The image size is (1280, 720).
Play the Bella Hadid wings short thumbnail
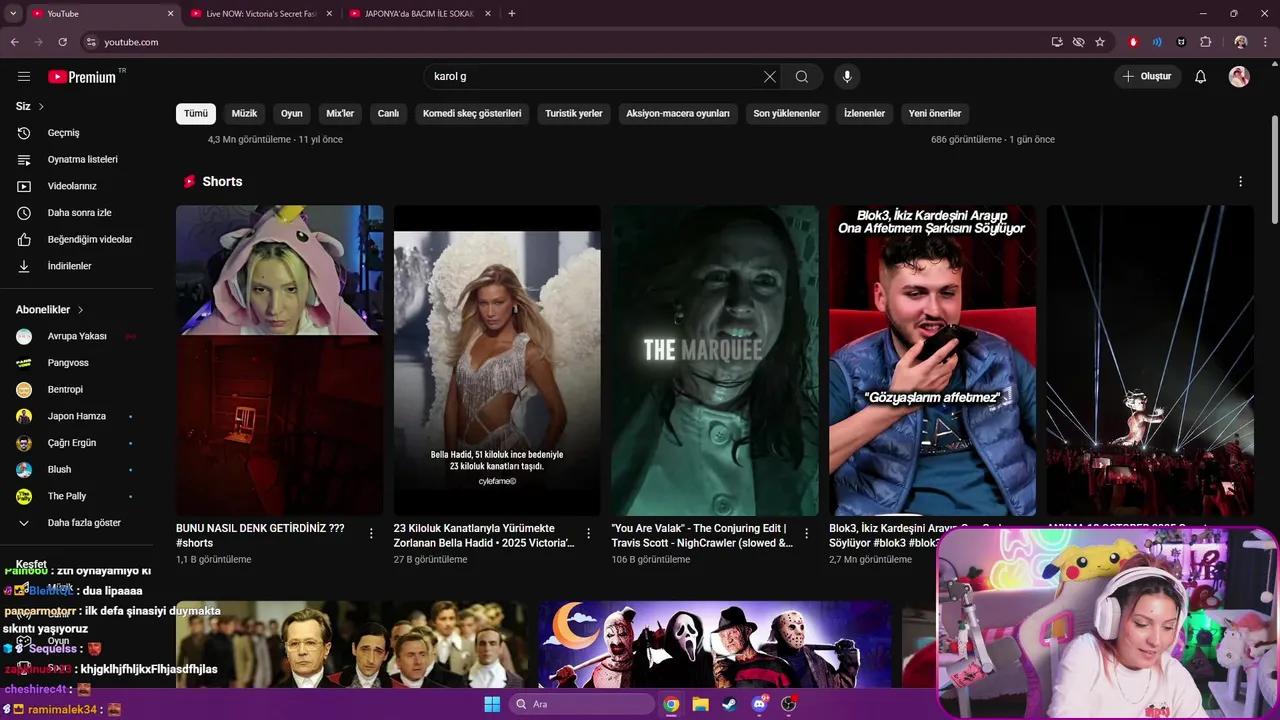497,361
